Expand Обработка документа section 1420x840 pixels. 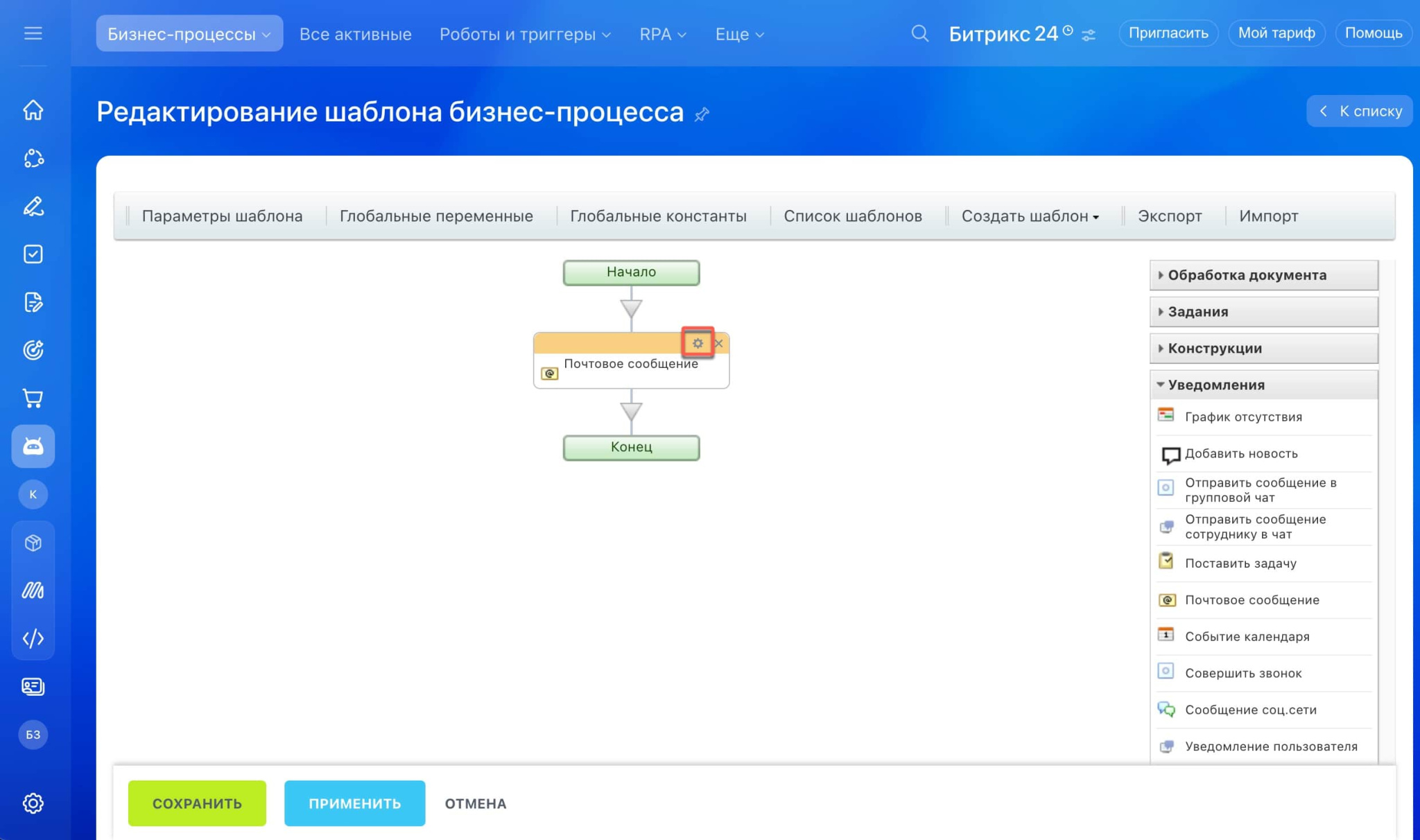click(1264, 275)
